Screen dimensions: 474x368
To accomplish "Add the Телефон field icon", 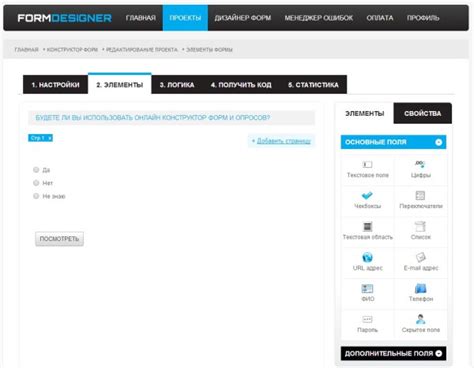I will pos(421,288).
